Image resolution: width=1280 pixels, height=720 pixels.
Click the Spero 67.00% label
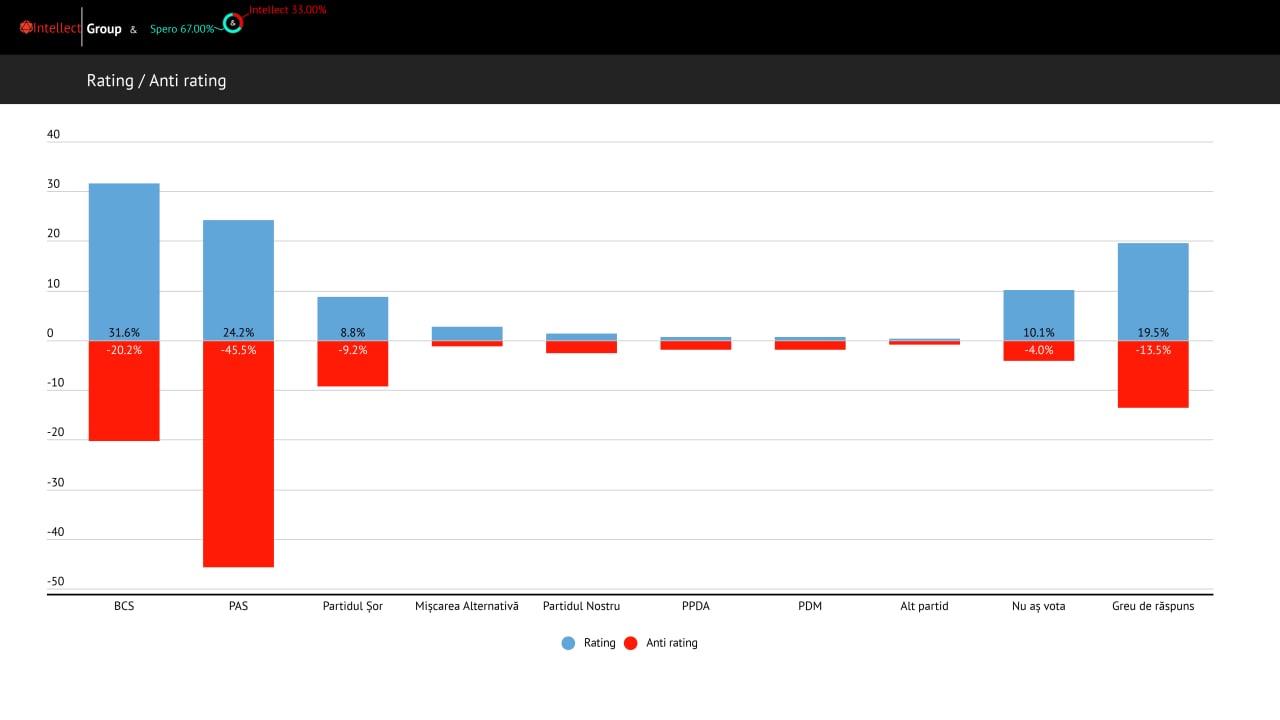(x=182, y=29)
